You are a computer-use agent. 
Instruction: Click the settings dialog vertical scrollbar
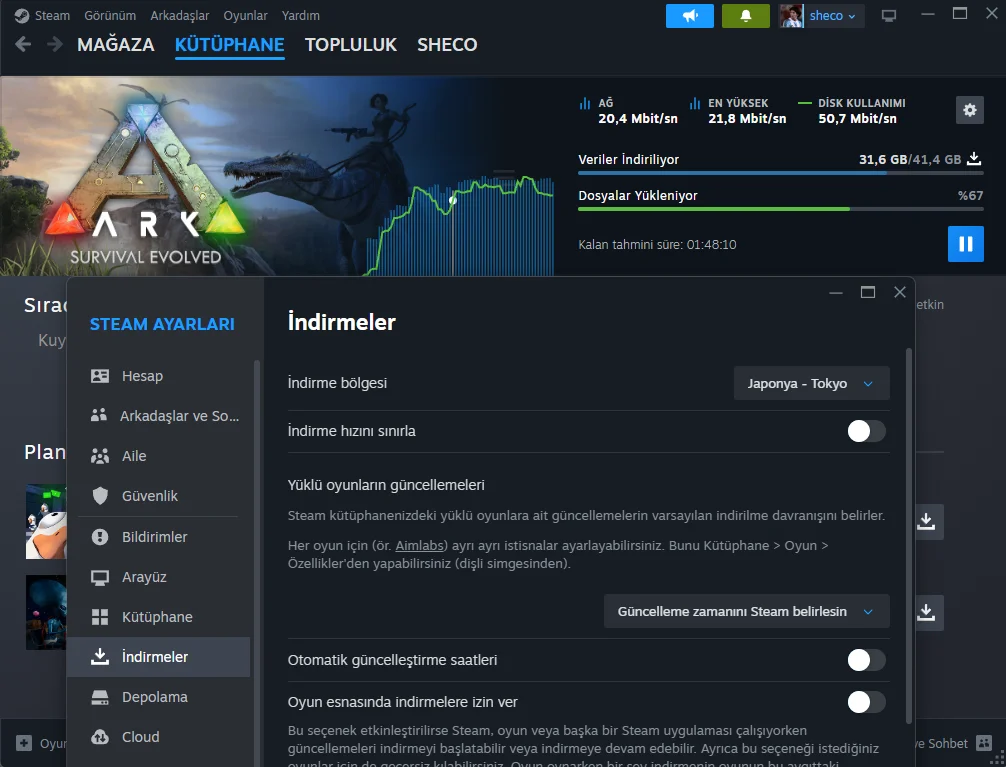[908, 536]
